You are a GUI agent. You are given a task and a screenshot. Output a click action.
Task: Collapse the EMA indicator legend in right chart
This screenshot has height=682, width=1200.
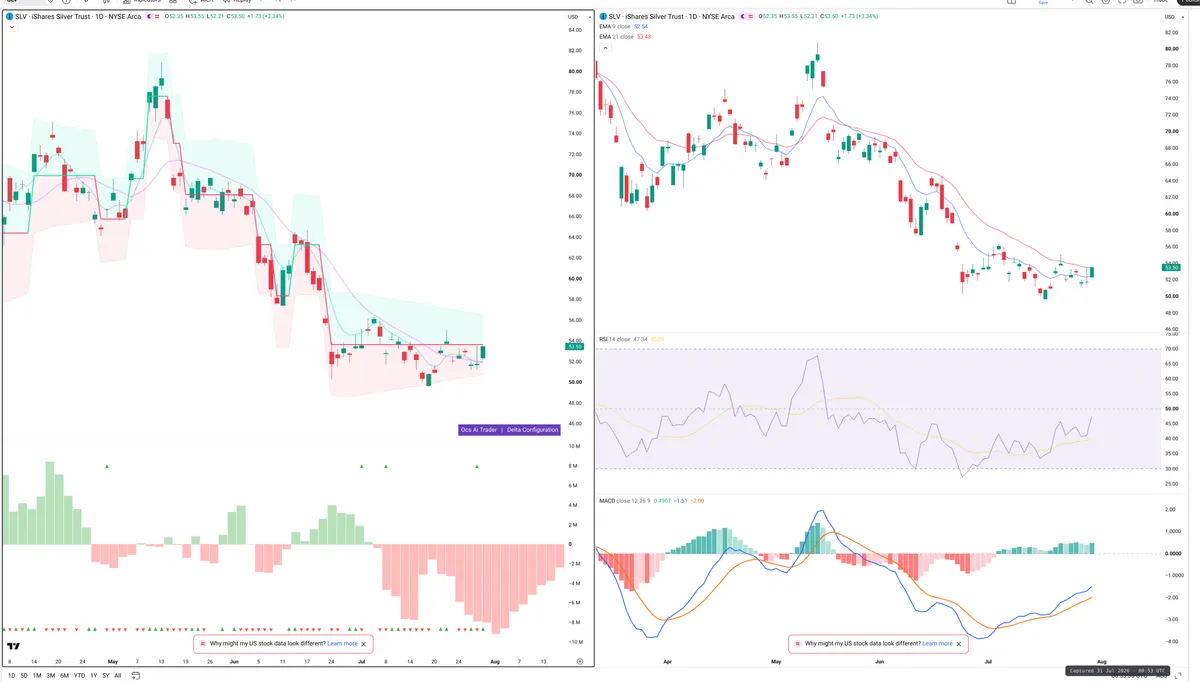coord(605,47)
